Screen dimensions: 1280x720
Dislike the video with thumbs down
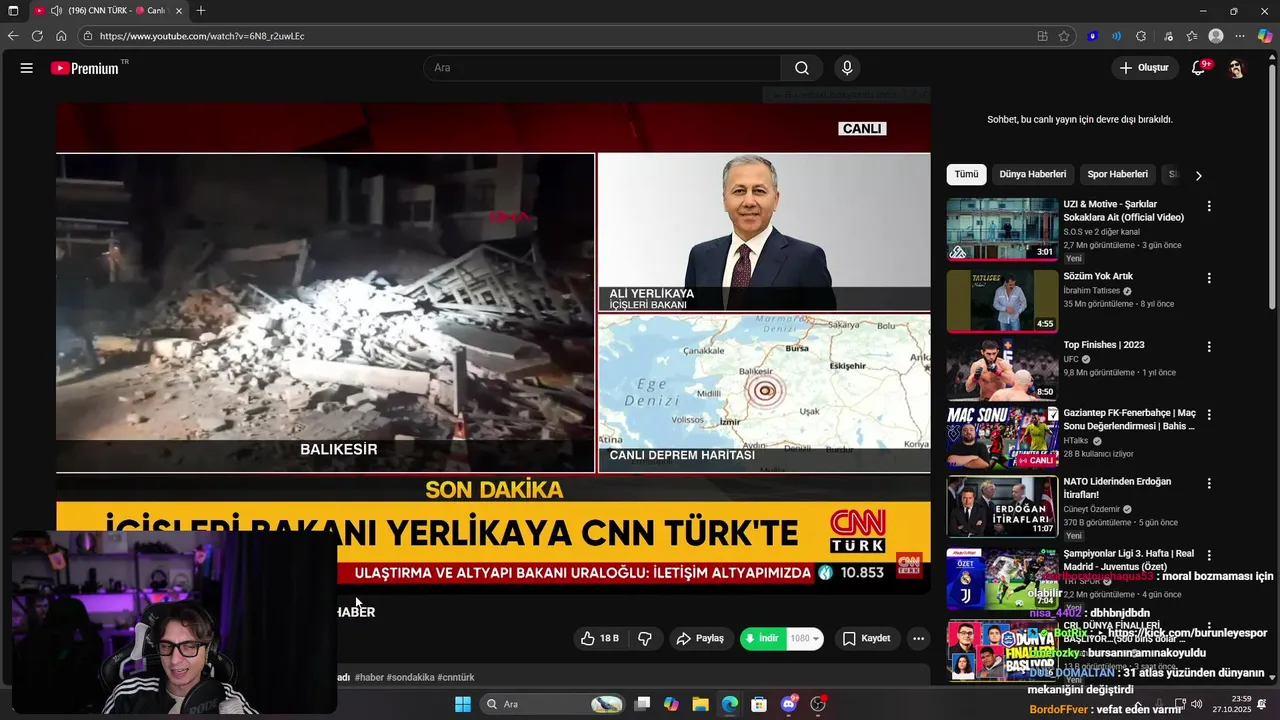click(645, 638)
